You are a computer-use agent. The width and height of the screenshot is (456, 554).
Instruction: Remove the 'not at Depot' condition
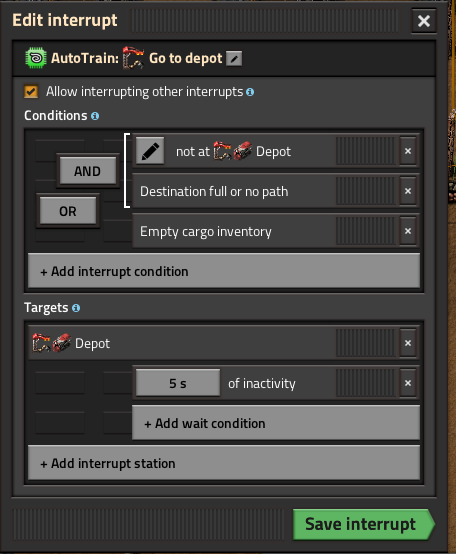(408, 151)
